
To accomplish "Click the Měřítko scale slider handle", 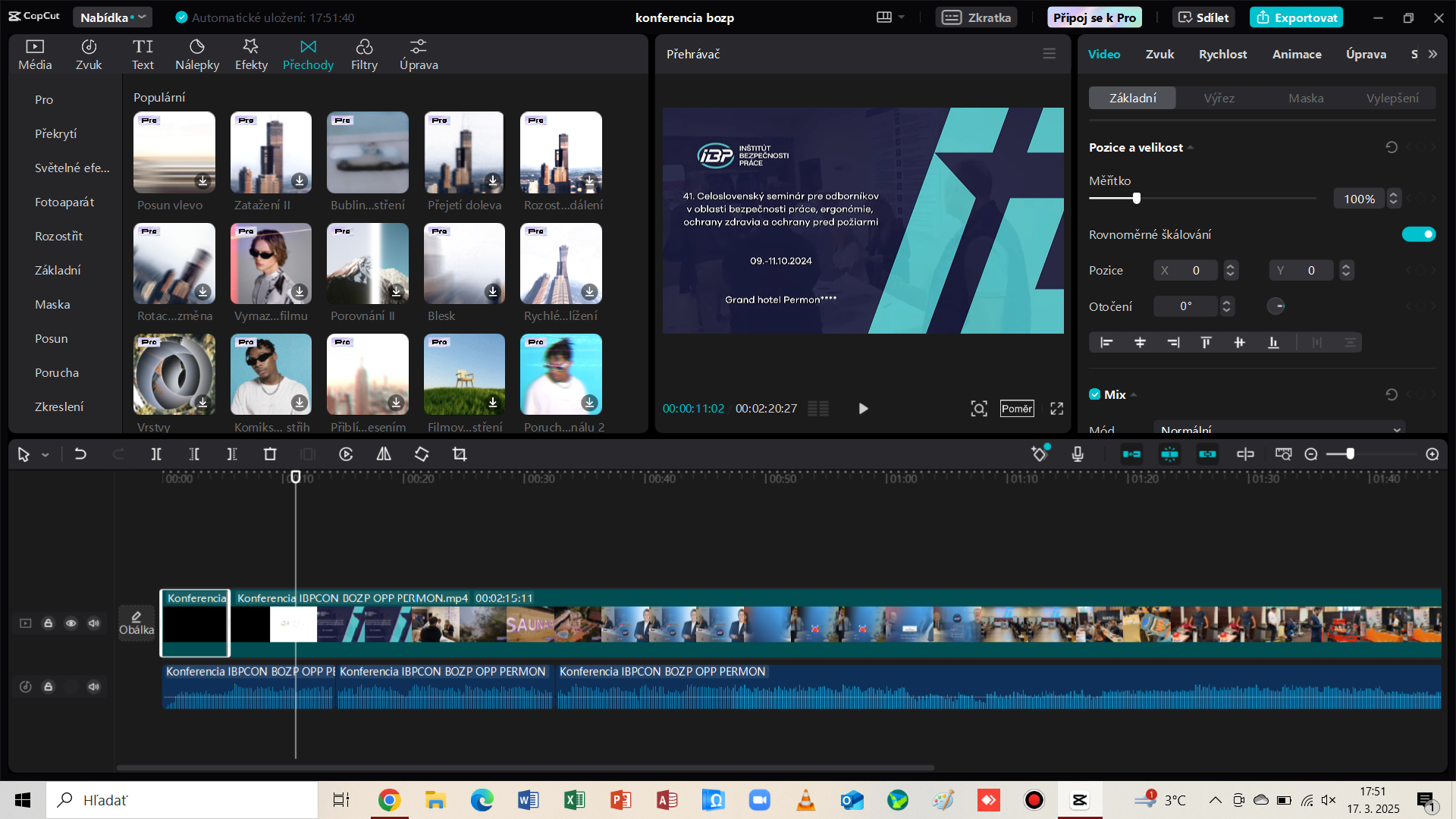I will click(1136, 199).
